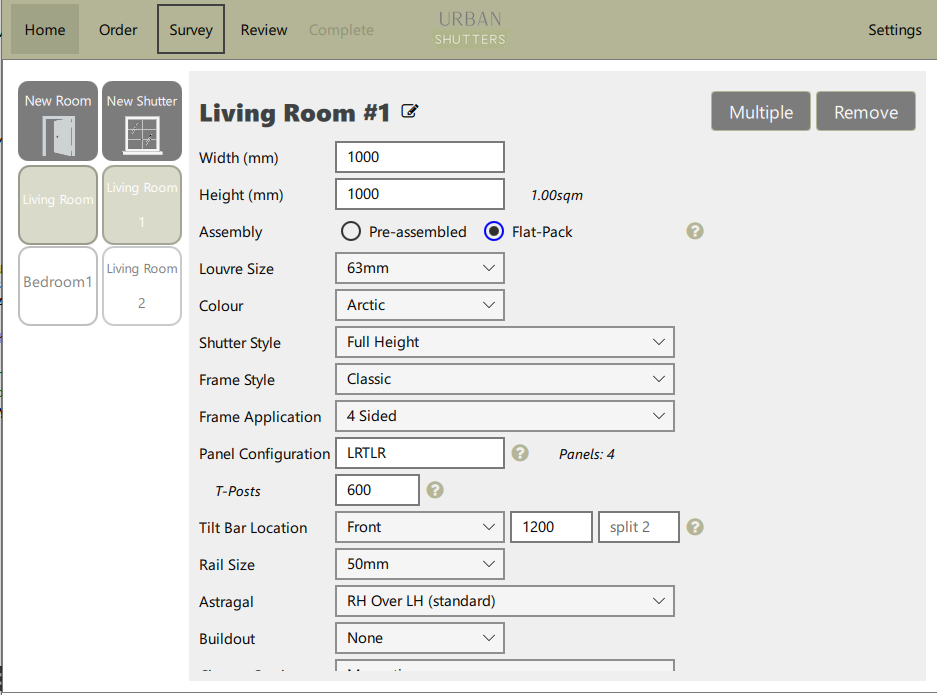Open the Shutter Style dropdown
937x695 pixels.
(504, 342)
